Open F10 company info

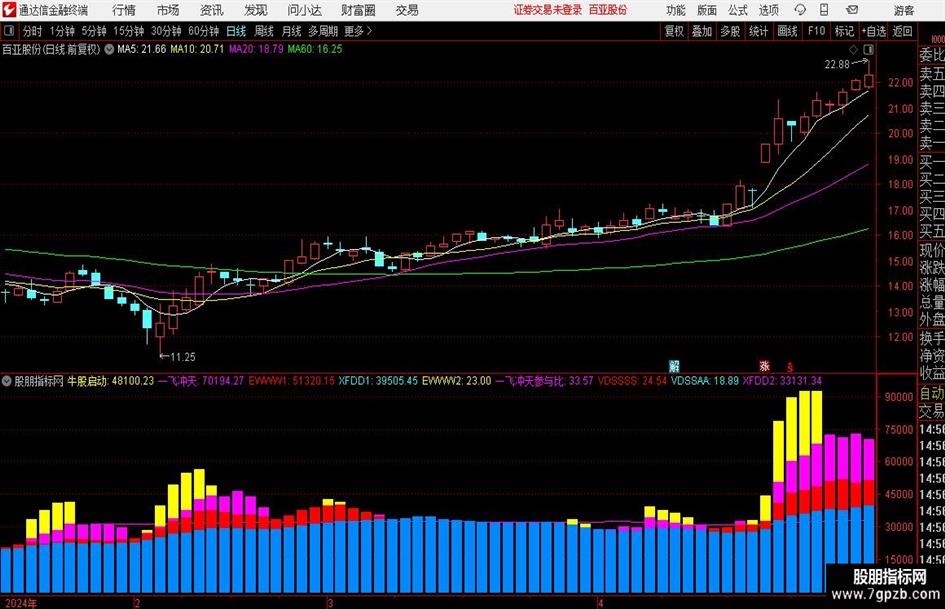click(816, 31)
